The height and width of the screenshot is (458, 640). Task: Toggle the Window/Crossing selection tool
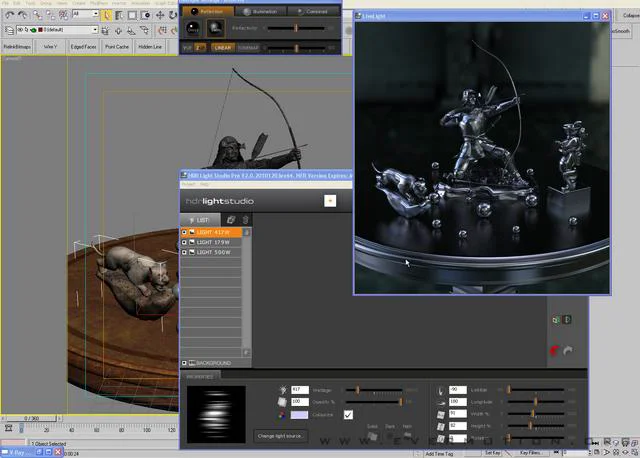click(145, 16)
